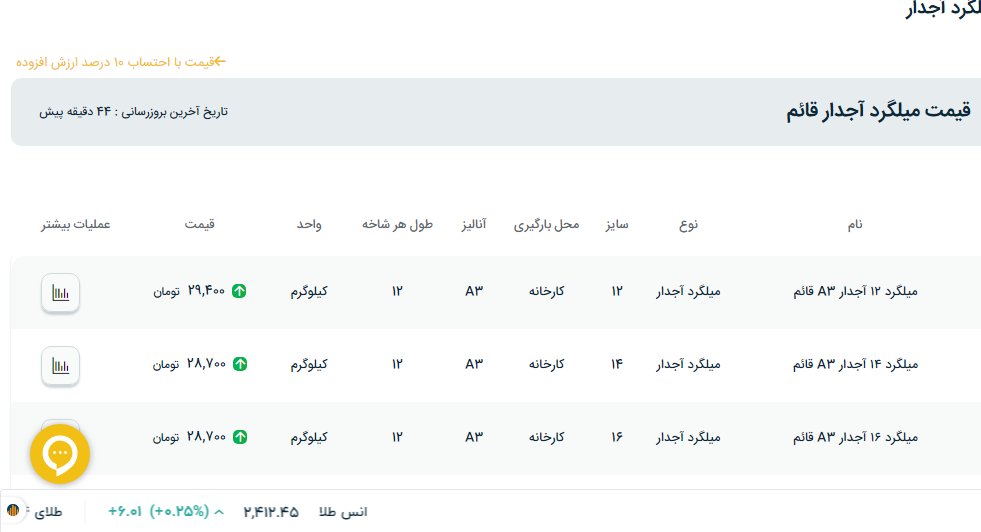Open the میلگرد ۱۲ آجدار A3 قائم link
The height and width of the screenshot is (532, 981).
[x=855, y=292]
